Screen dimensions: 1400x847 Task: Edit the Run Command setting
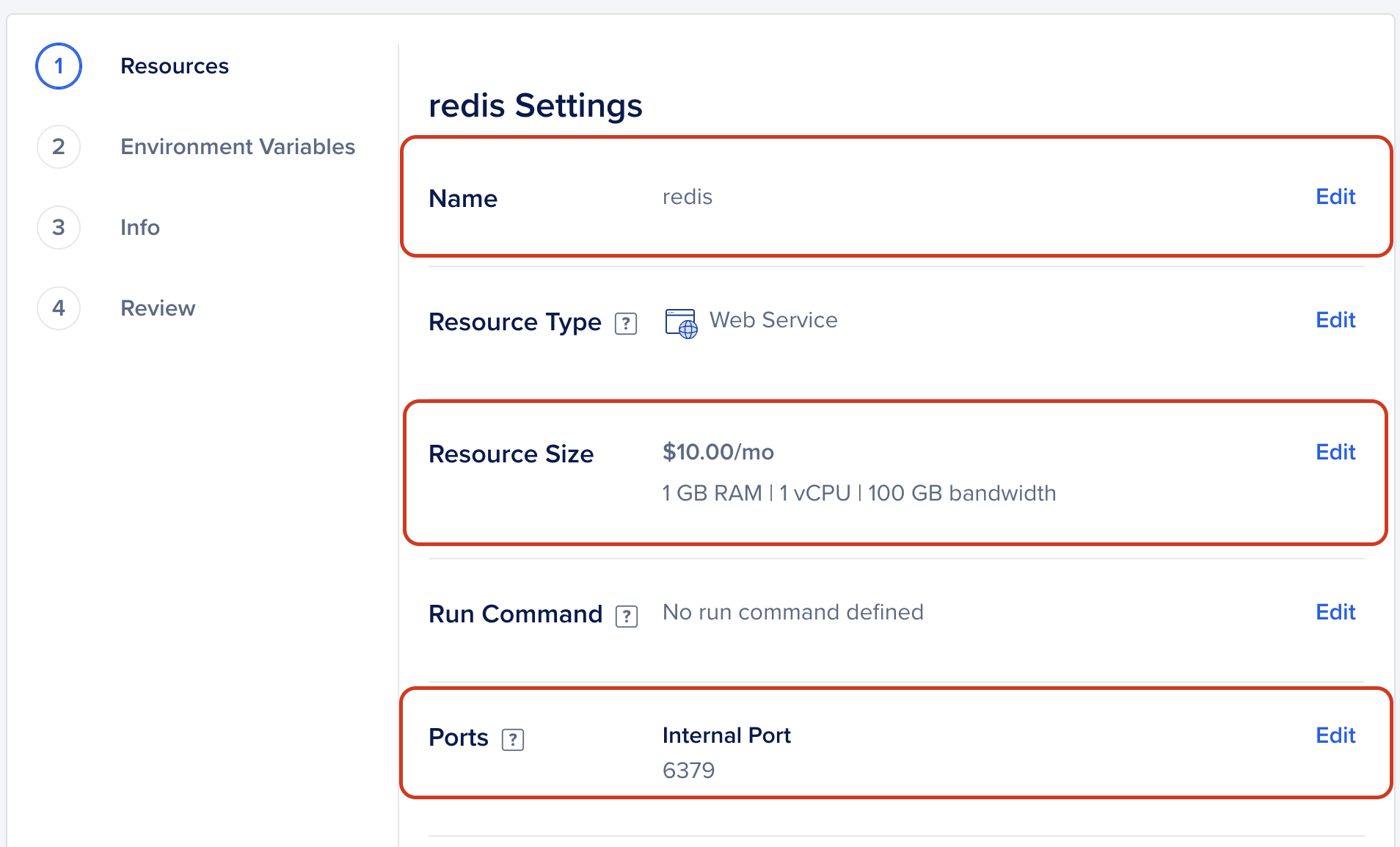coord(1335,612)
